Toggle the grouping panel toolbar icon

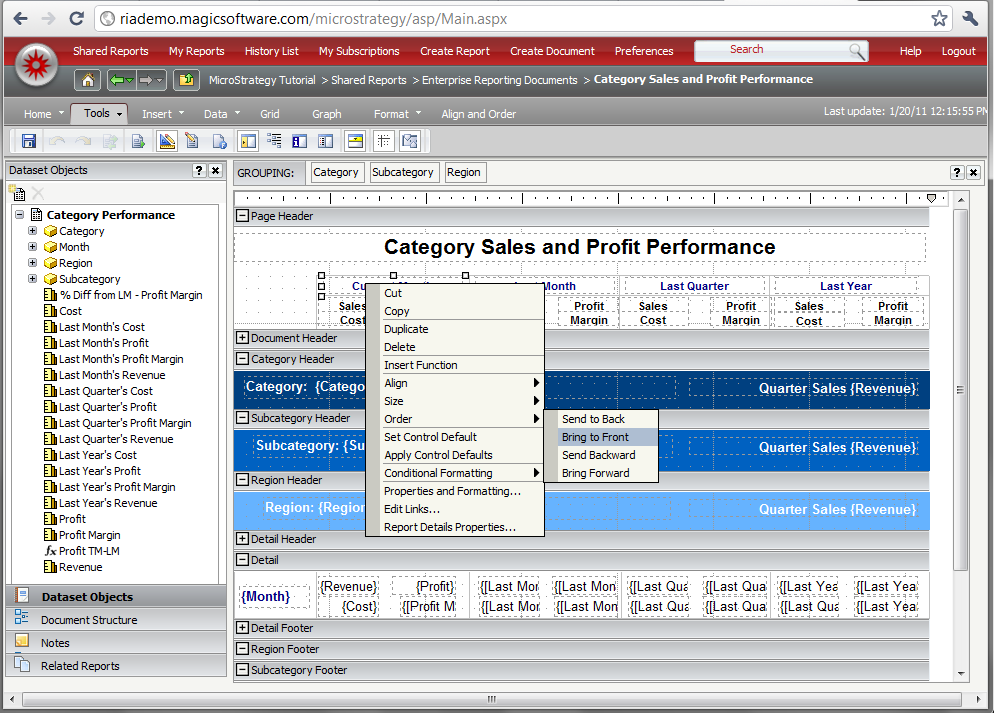pyautogui.click(x=275, y=141)
